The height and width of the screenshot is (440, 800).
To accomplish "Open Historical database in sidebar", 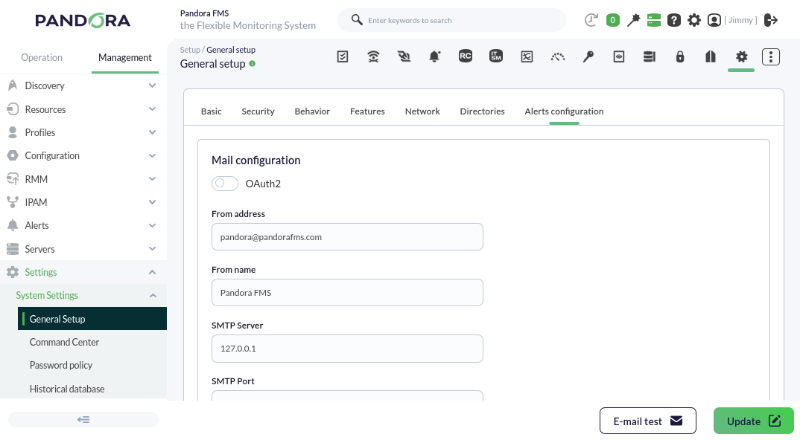I will click(67, 388).
